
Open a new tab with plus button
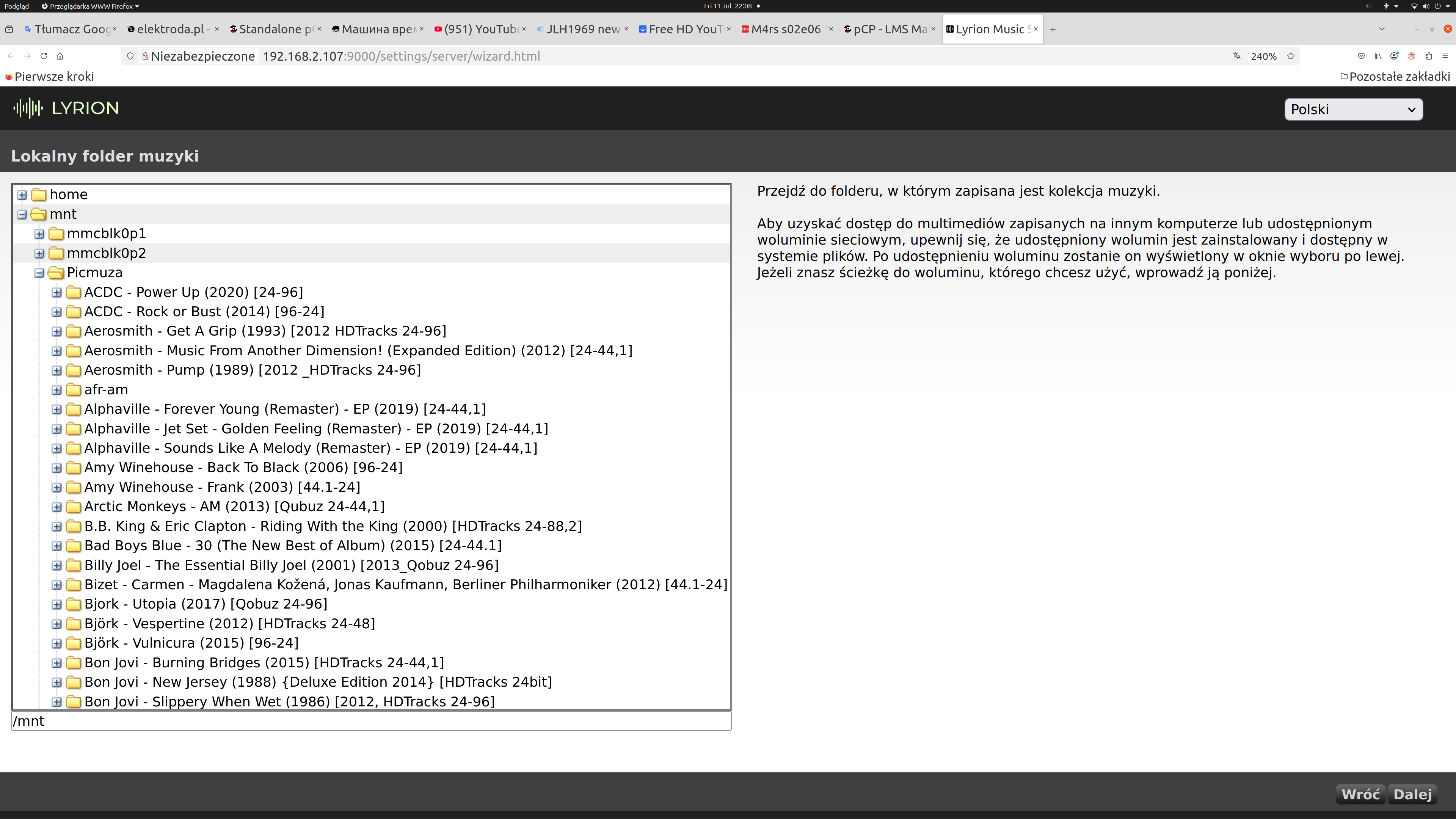click(x=1053, y=30)
